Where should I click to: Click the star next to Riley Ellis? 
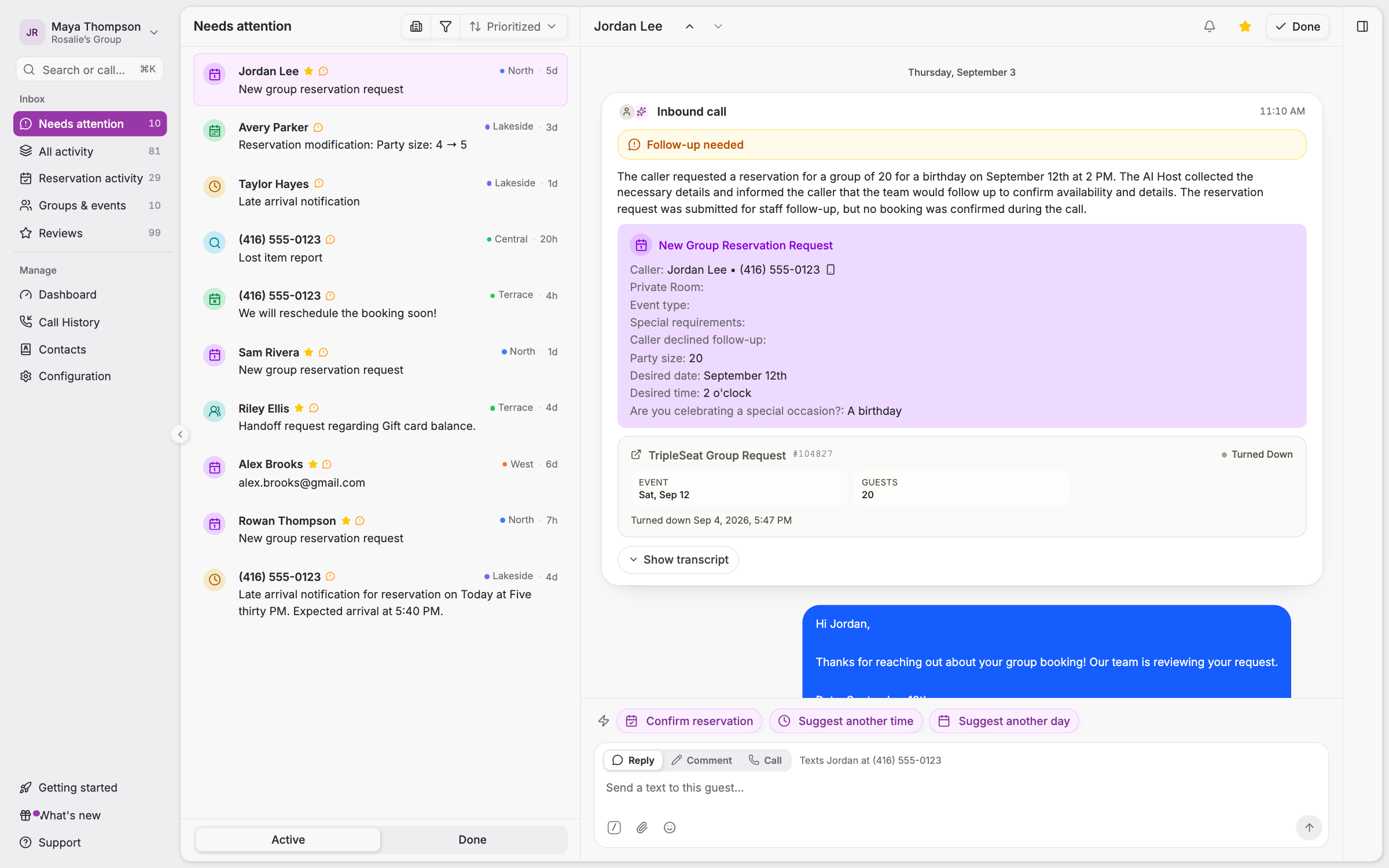click(x=299, y=408)
